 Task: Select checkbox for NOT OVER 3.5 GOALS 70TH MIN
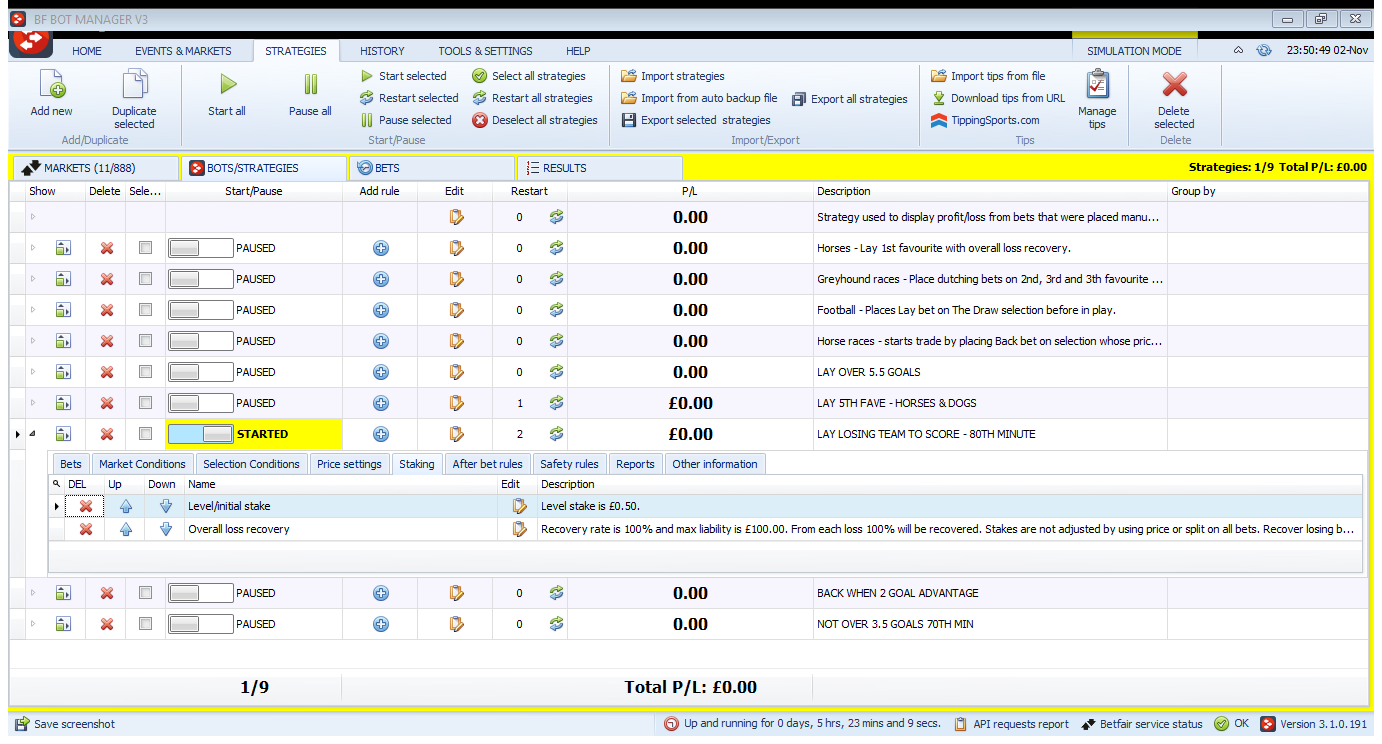(x=146, y=624)
